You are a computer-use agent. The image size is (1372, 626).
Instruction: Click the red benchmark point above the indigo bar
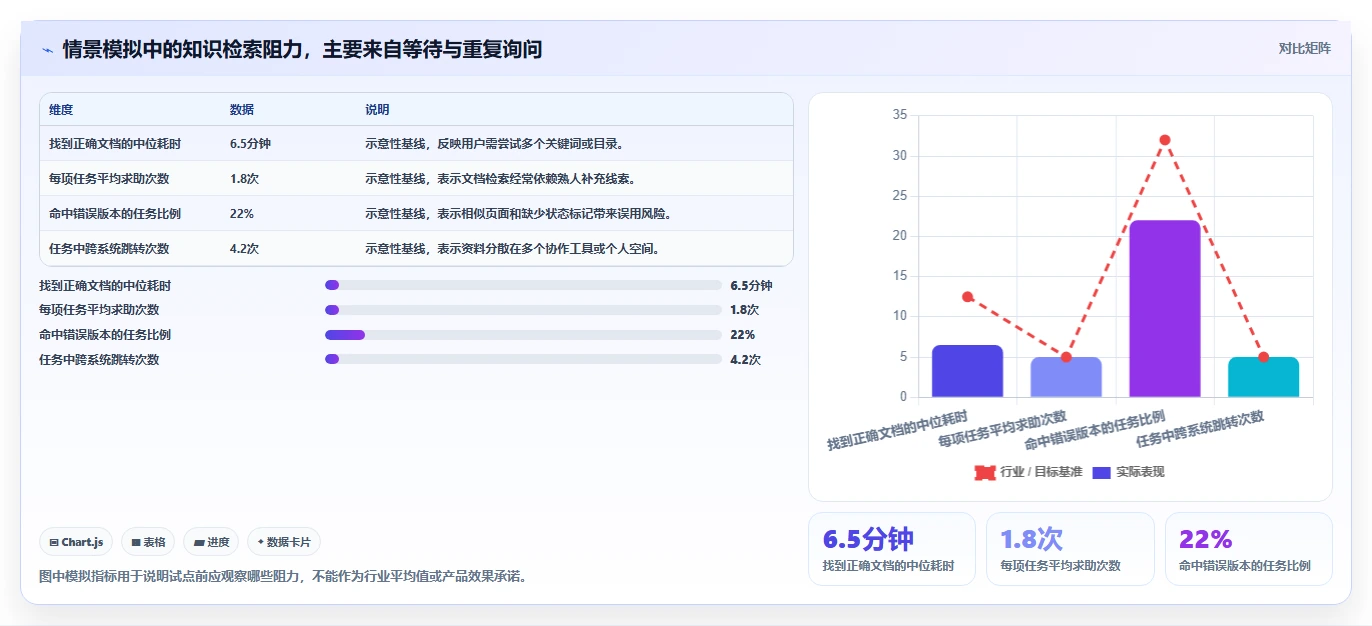tap(967, 297)
